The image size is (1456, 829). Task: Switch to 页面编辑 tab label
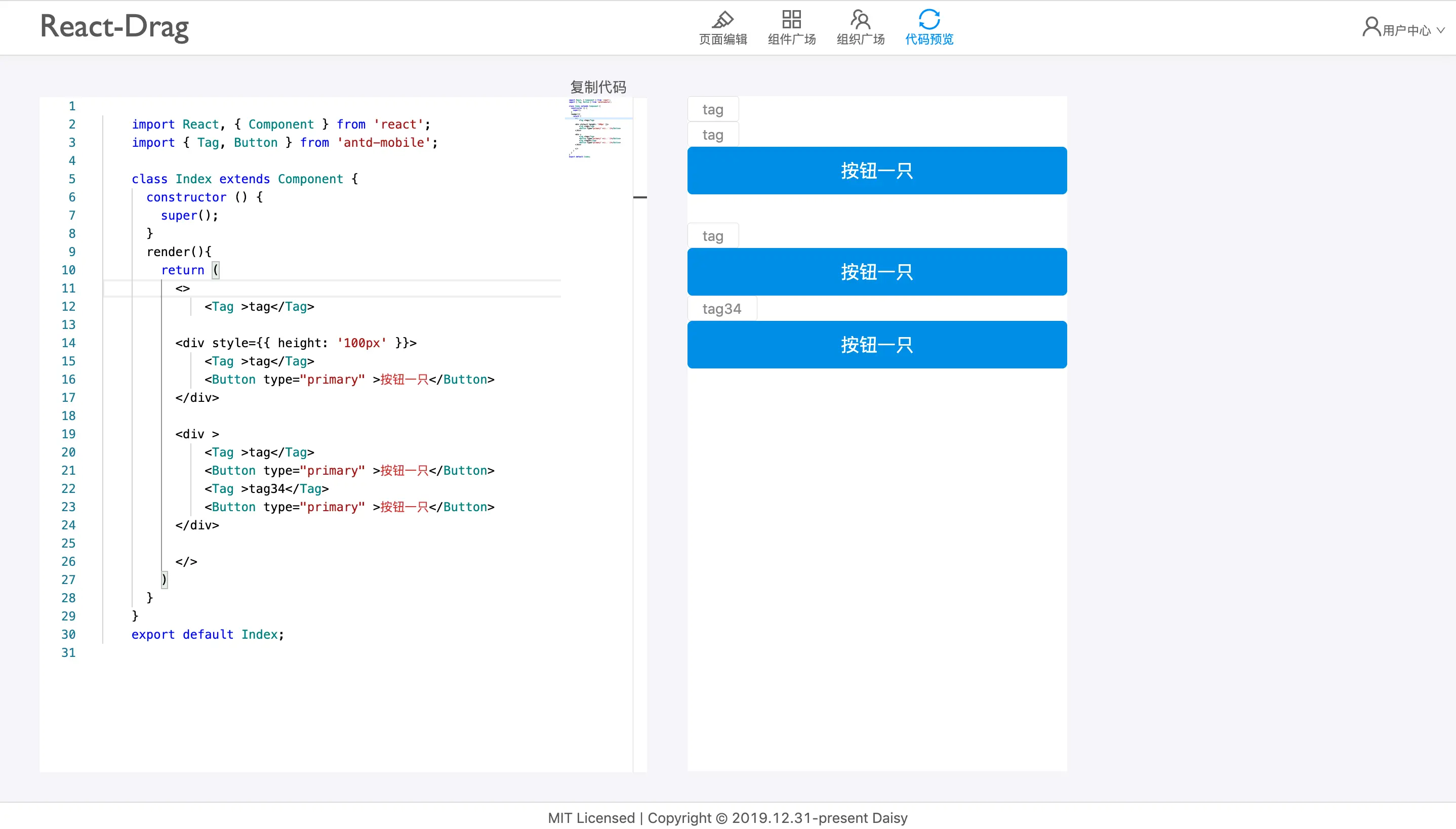tap(722, 39)
